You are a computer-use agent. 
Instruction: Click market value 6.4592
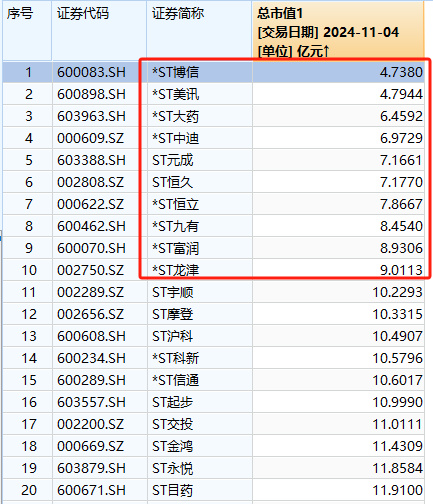click(x=401, y=116)
